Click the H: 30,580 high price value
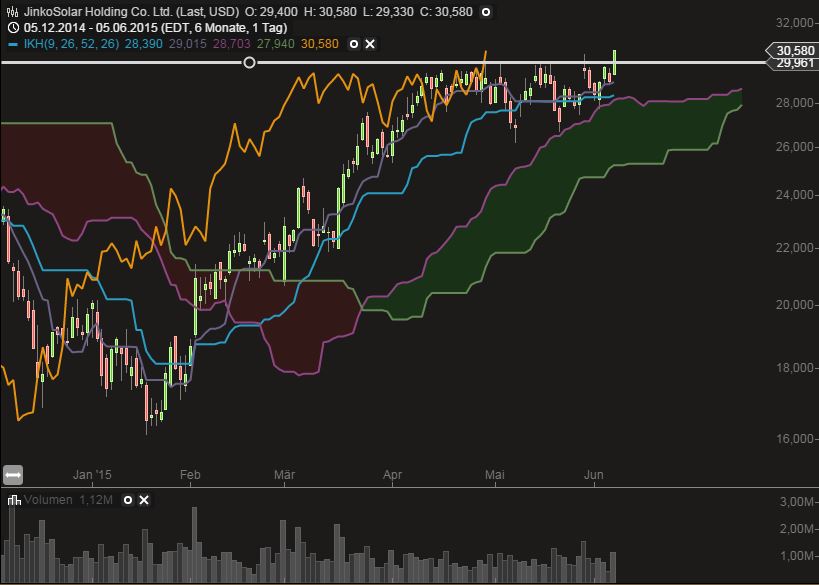Image resolution: width=819 pixels, height=585 pixels. [x=333, y=12]
